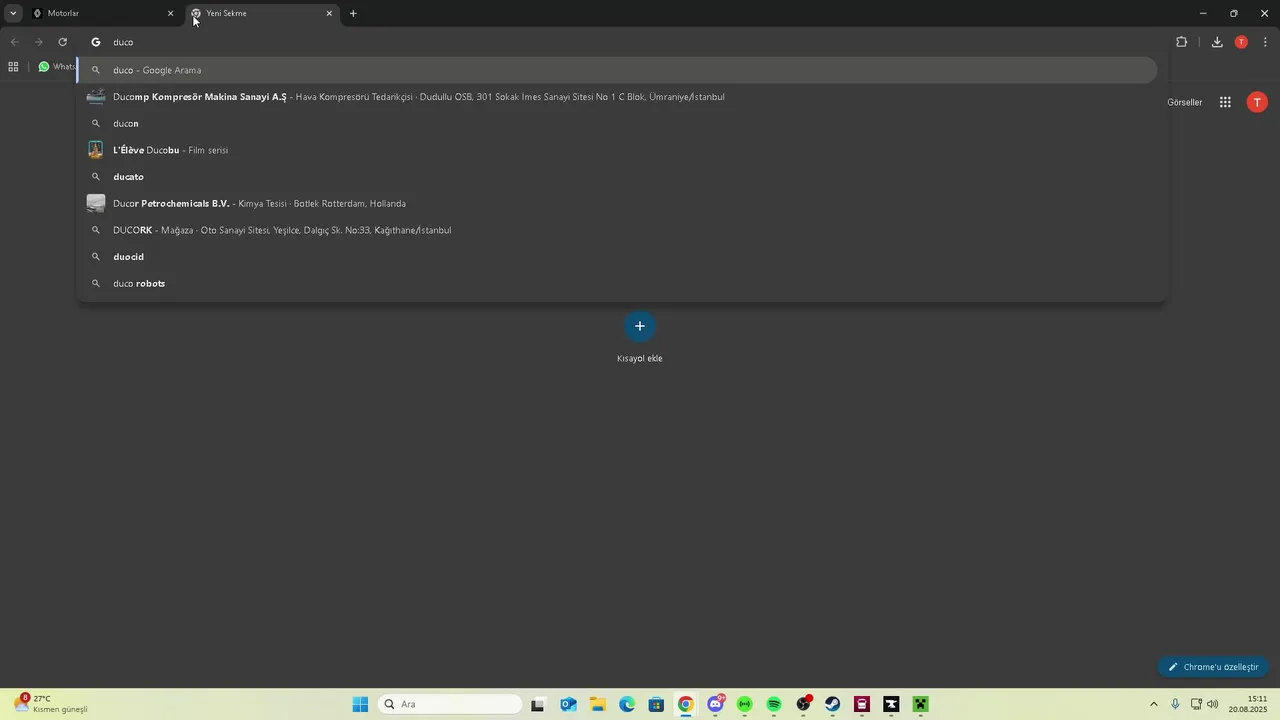Open the Google apps grid icon

coord(1225,102)
